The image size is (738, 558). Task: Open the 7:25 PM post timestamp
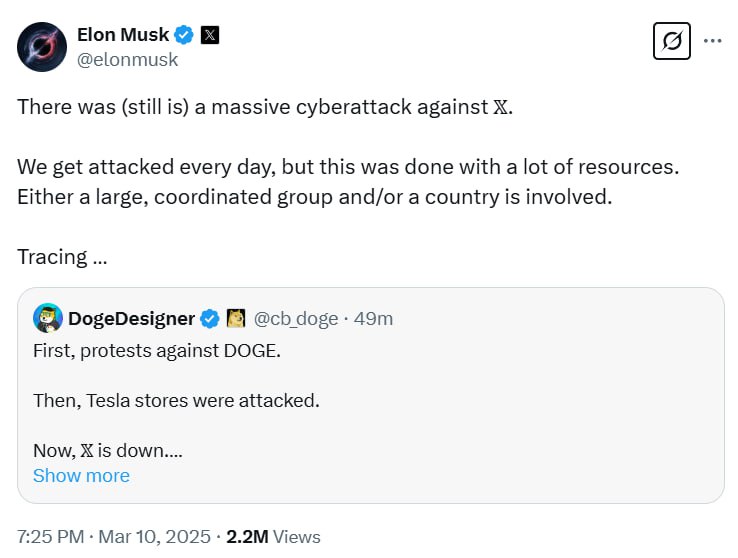point(50,537)
